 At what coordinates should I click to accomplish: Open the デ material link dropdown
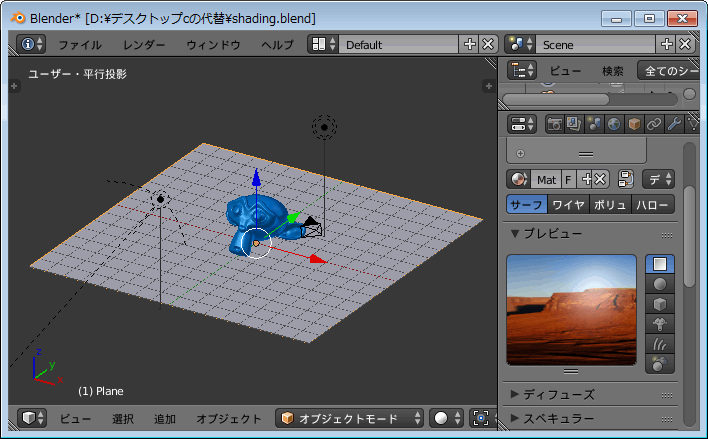(659, 179)
